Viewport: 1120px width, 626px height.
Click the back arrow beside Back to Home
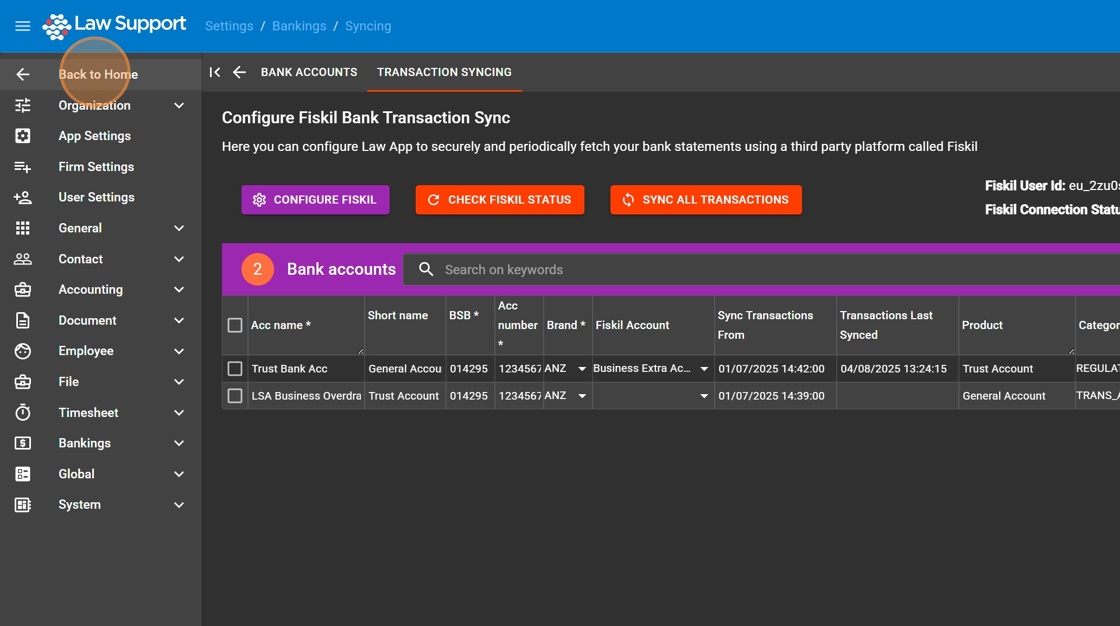[x=22, y=74]
